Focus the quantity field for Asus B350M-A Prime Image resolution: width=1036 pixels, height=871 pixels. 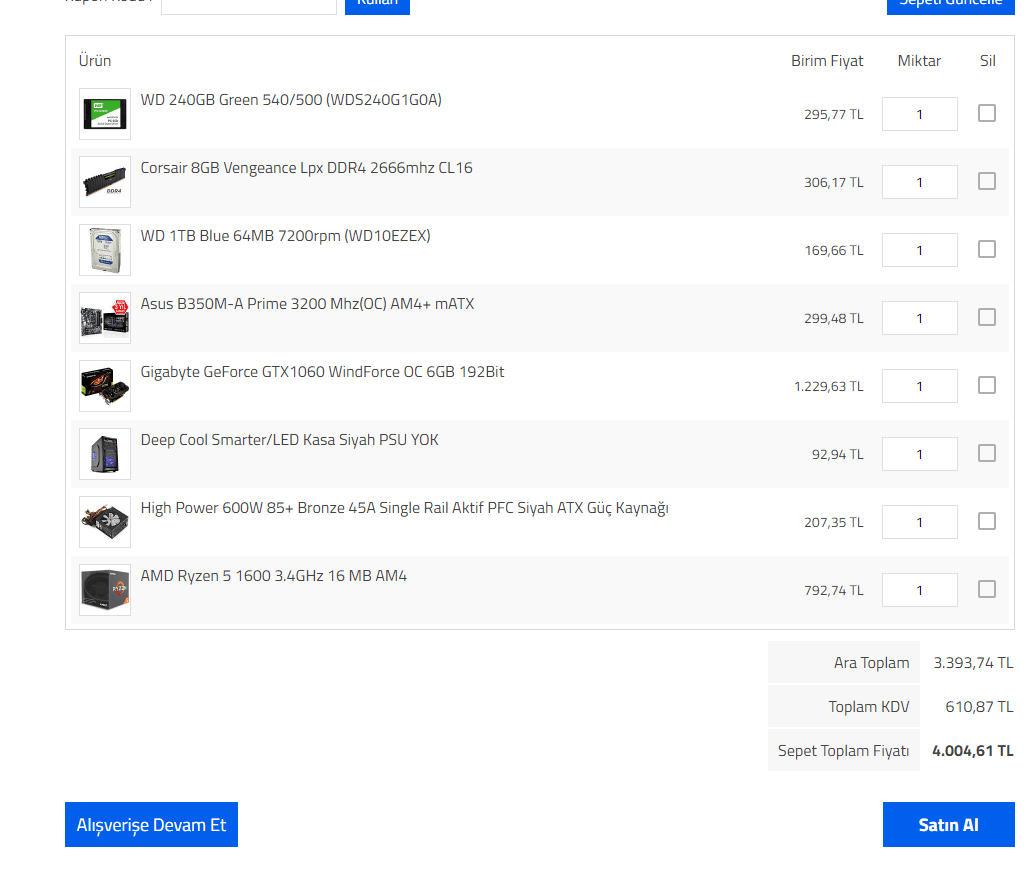coord(919,318)
